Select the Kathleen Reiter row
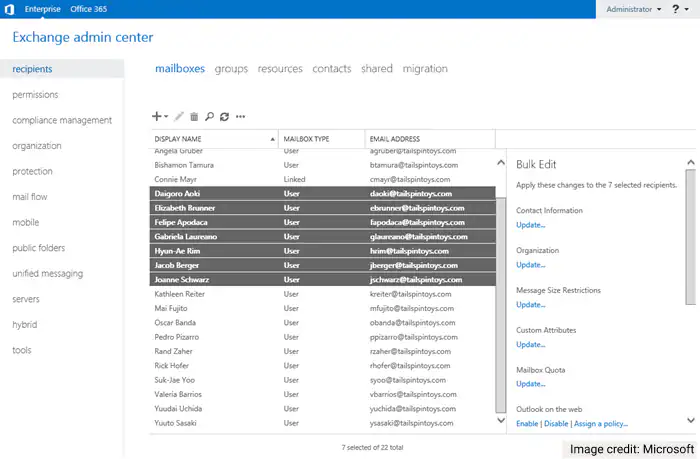Viewport: 700px width, 459px height. (x=323, y=294)
